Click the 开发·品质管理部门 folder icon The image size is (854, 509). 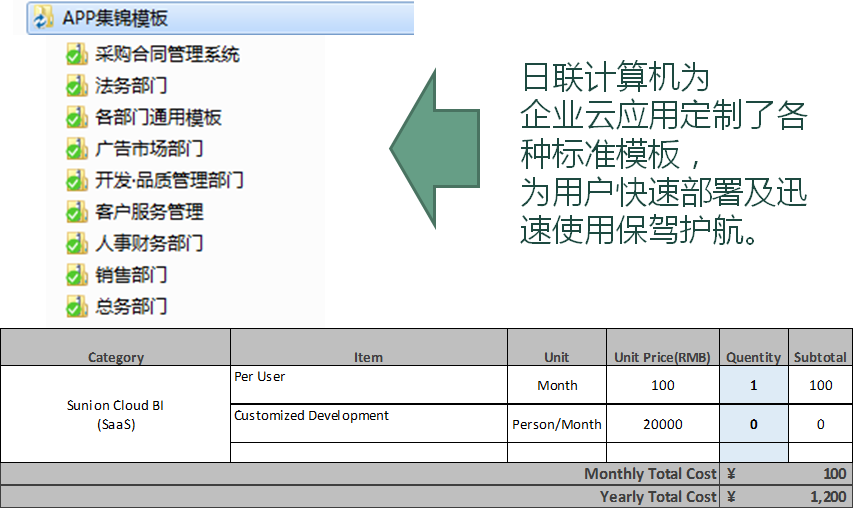pos(77,180)
